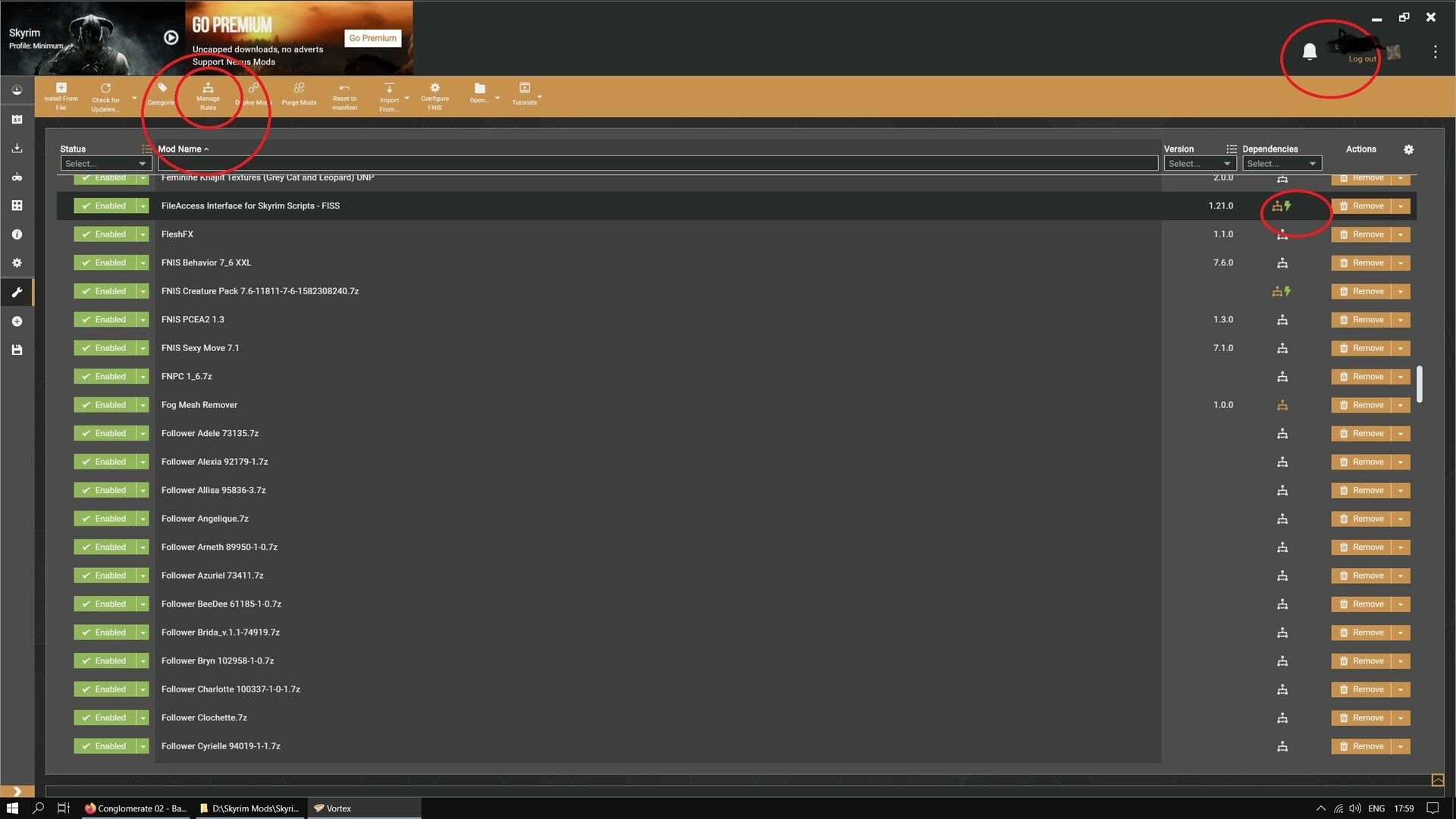Click play icon next to Skyrim banner
Image resolution: width=1456 pixels, height=819 pixels.
(171, 37)
